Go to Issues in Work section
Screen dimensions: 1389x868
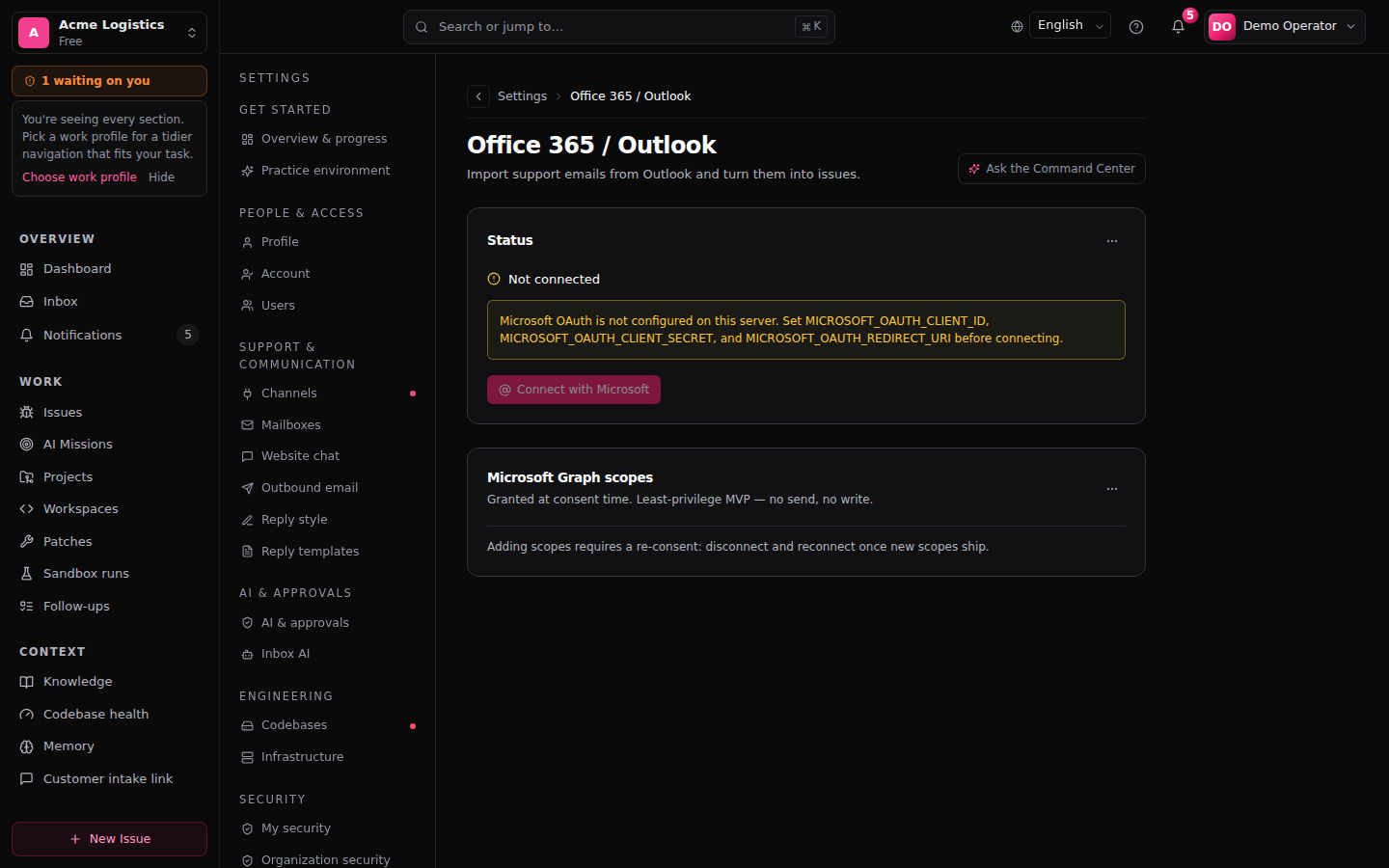pos(109,413)
